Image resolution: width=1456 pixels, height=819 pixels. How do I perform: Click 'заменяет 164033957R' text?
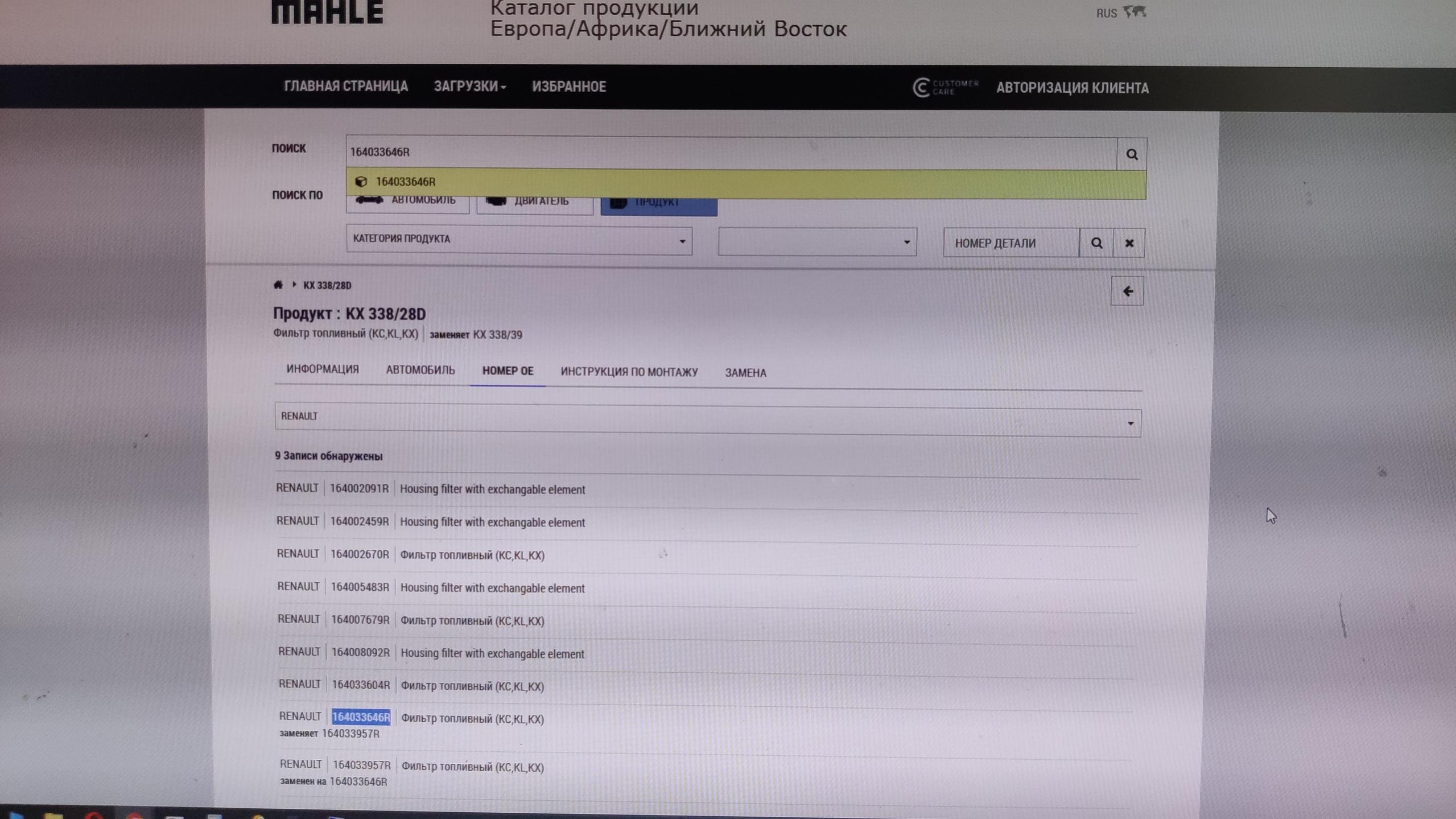point(329,734)
